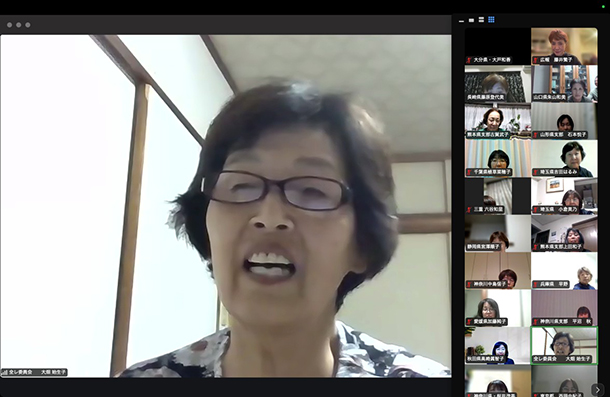Click the first gray window control dot

(9, 25)
